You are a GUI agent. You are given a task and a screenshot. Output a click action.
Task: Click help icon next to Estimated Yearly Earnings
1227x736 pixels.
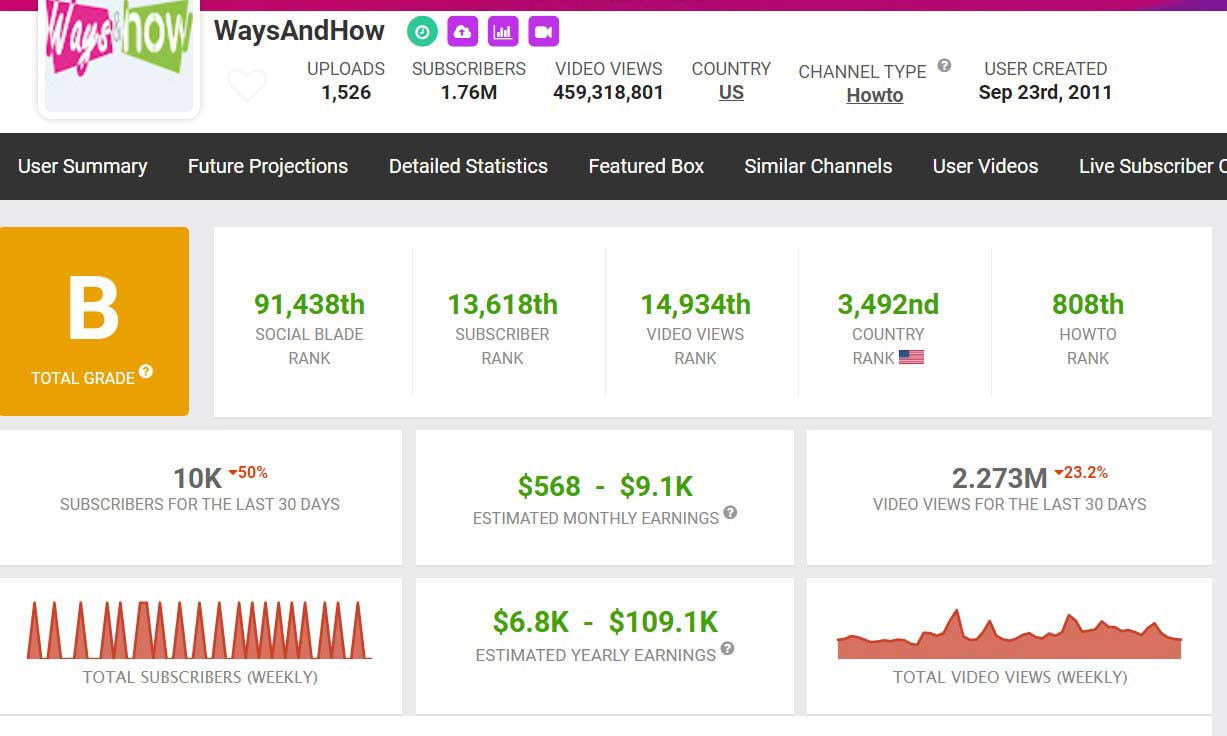tap(727, 649)
